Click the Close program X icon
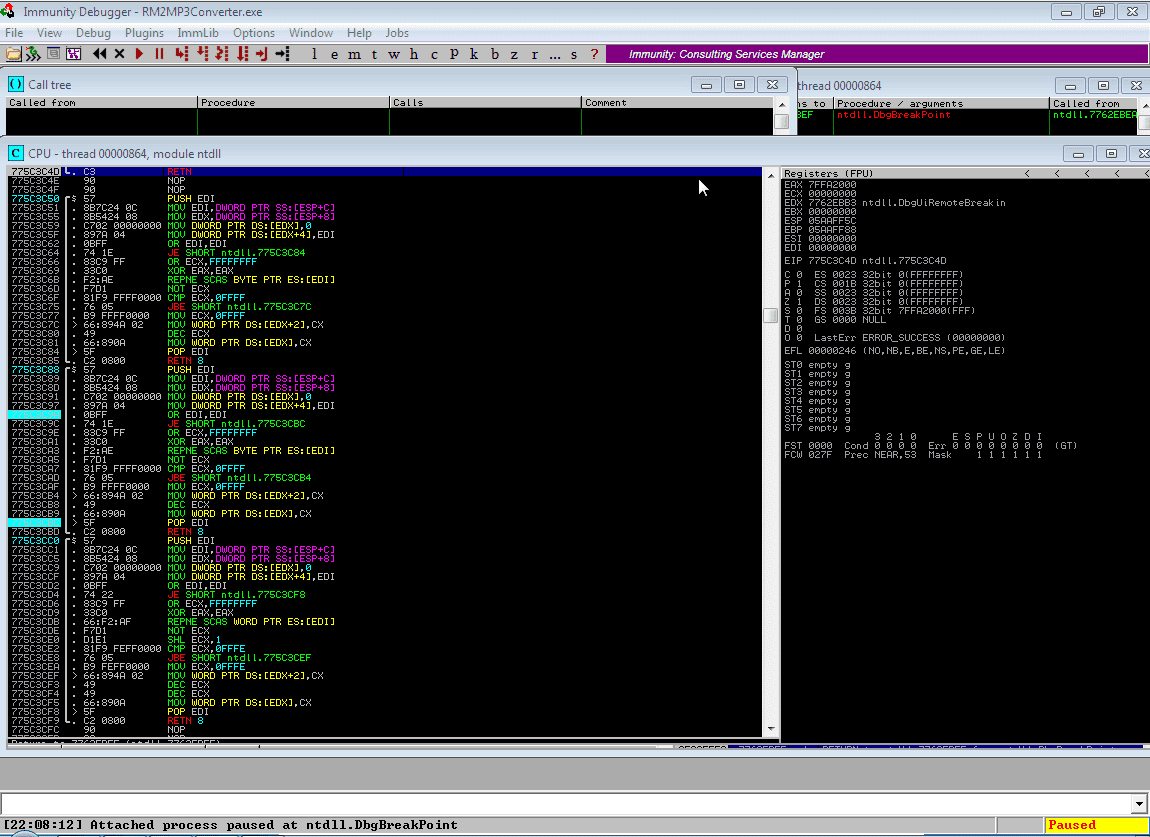 (120, 54)
